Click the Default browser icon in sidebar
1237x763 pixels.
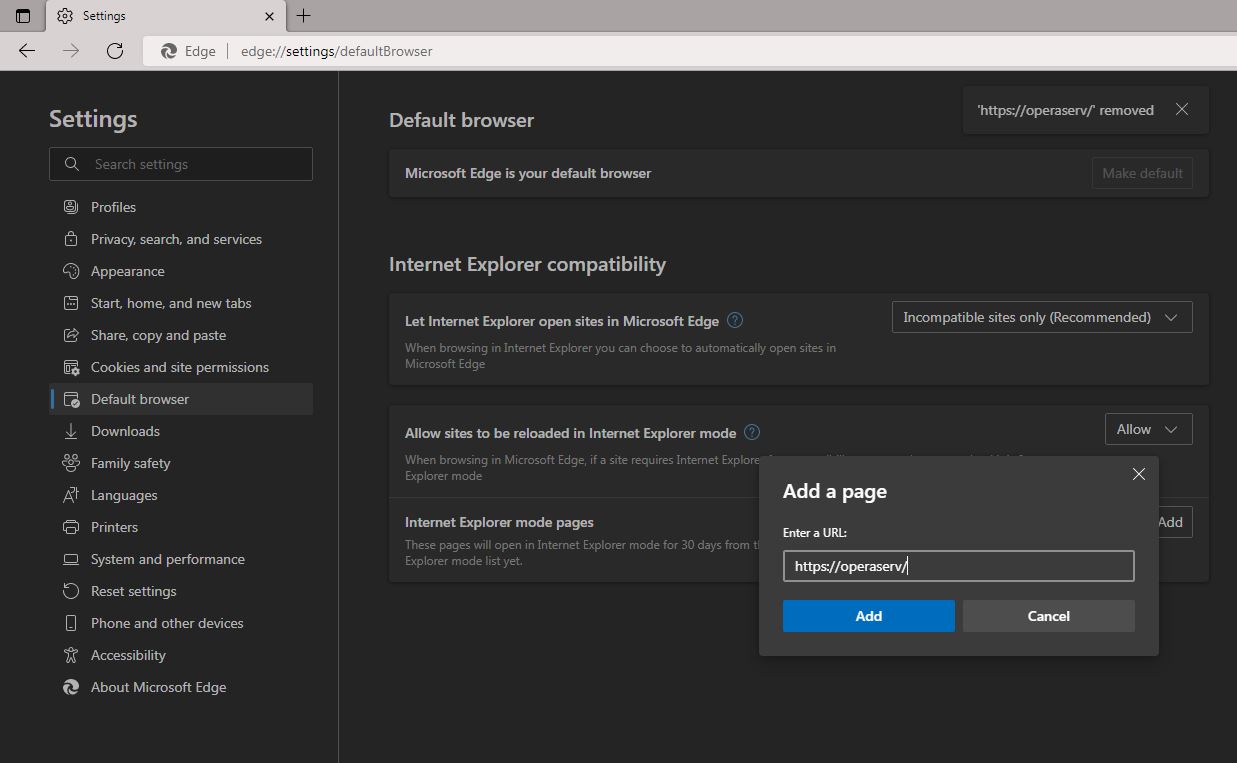point(71,399)
